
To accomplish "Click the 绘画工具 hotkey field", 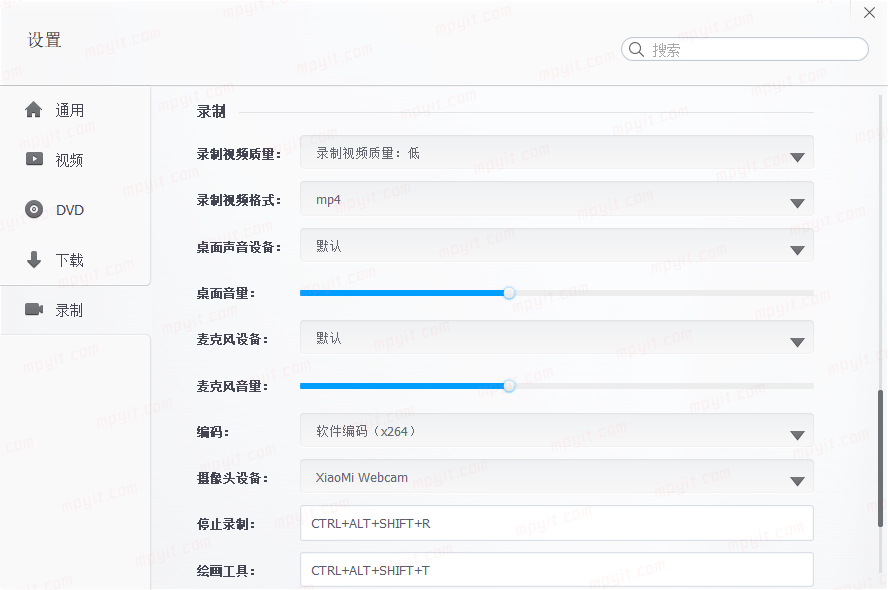I will 557,570.
